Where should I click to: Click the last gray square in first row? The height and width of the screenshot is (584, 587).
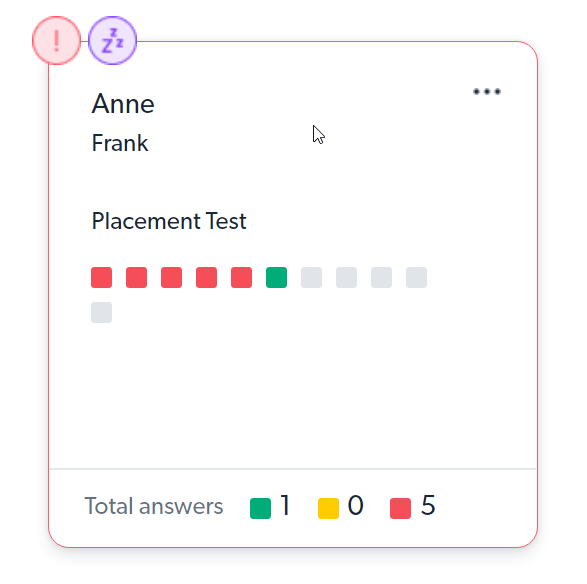[416, 277]
